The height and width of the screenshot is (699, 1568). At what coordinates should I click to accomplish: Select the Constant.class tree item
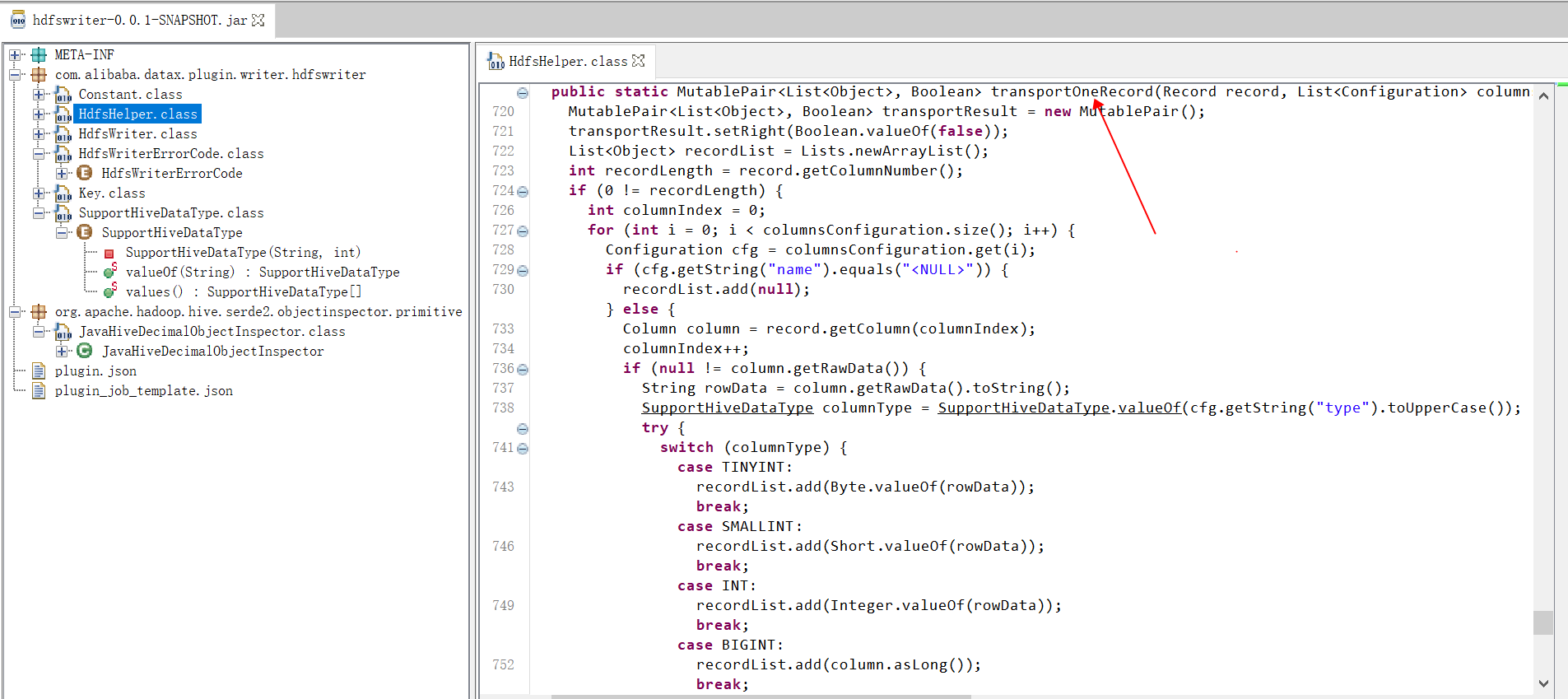coord(130,95)
